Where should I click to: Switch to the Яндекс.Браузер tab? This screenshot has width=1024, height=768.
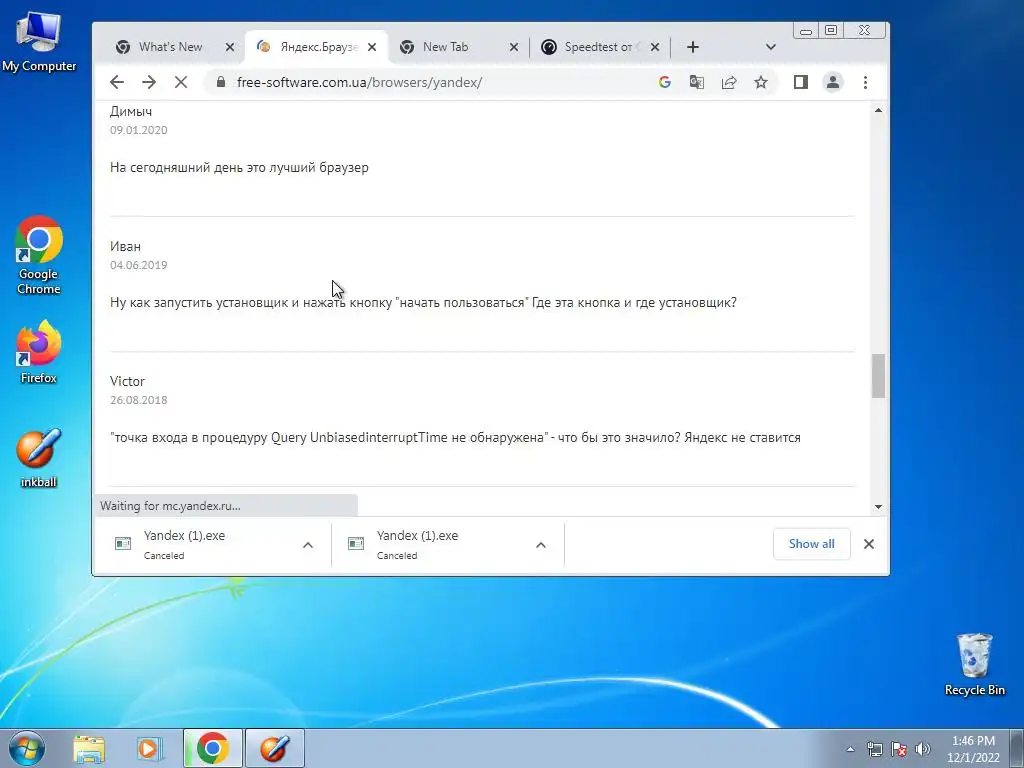[318, 47]
